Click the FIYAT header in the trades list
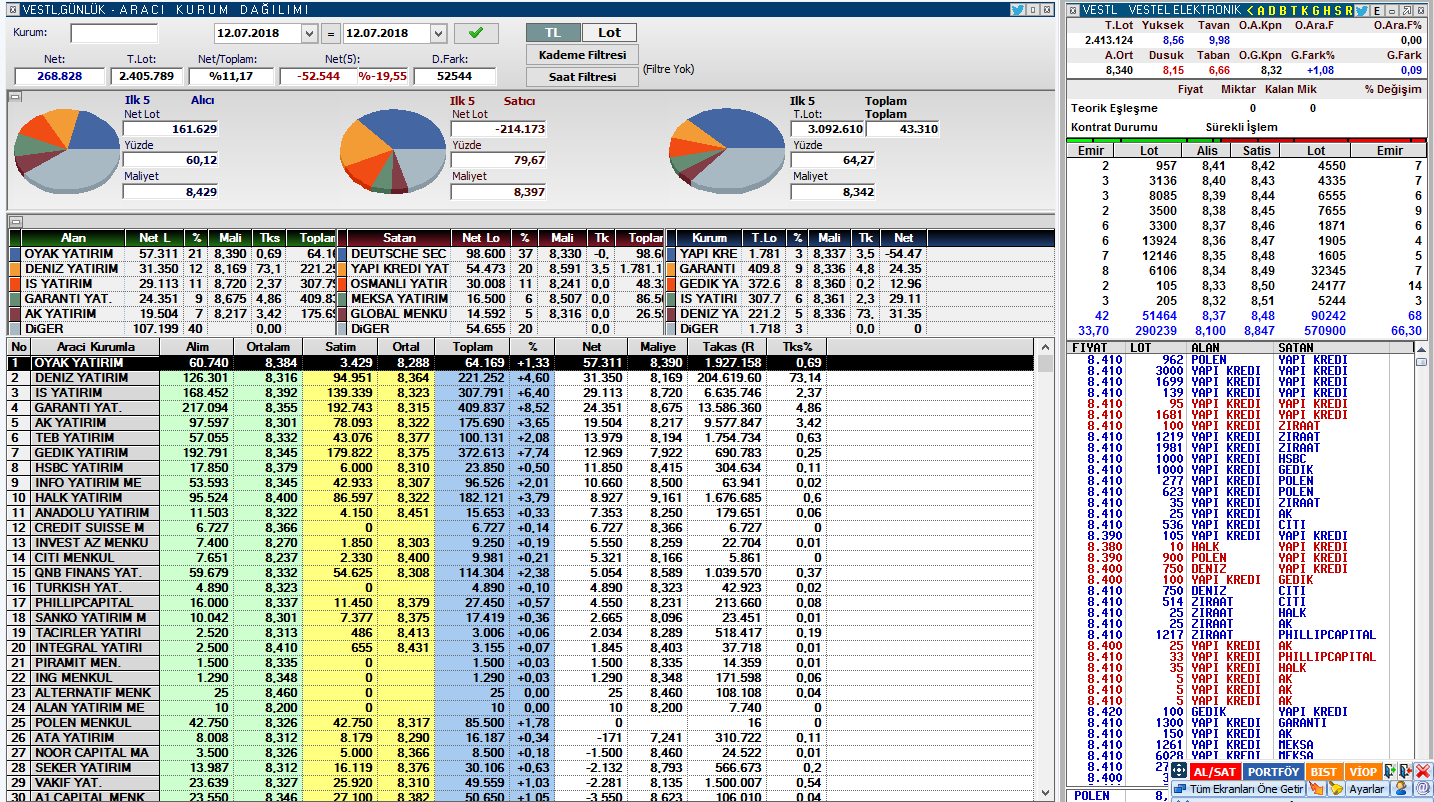Viewport: 1434px width, 802px height. tap(1089, 348)
